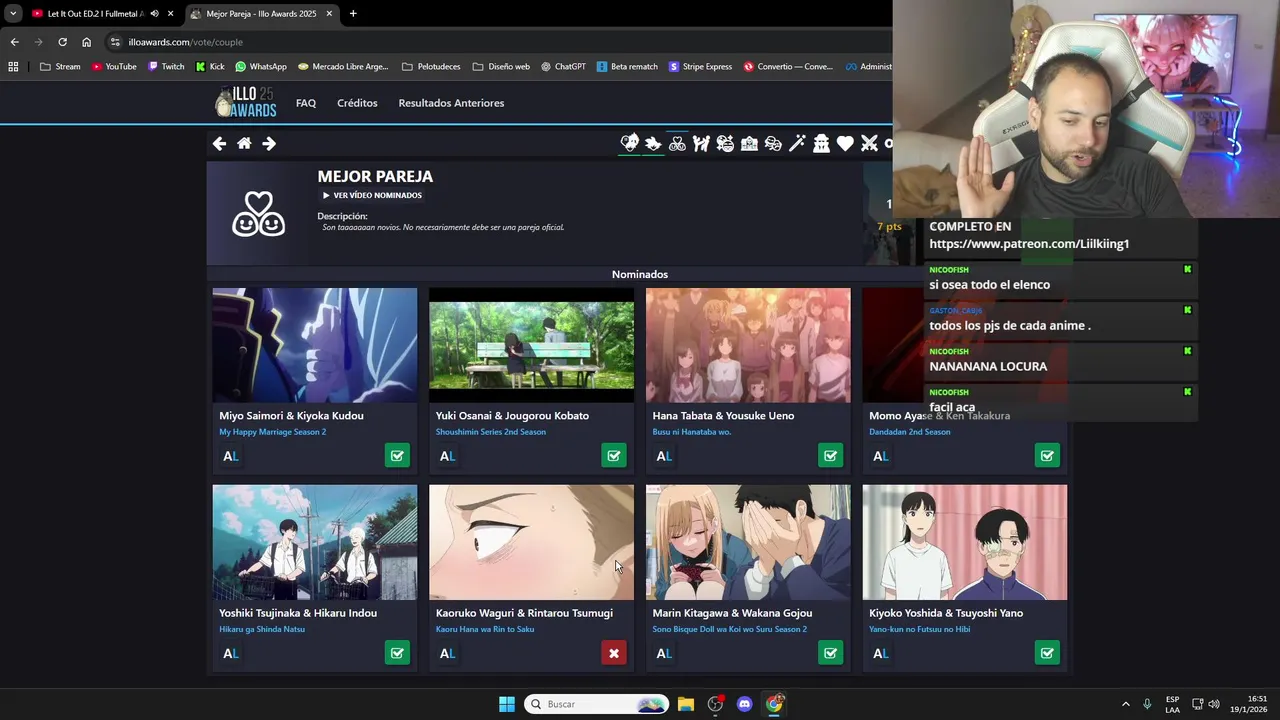This screenshot has height=720, width=1280.
Task: Open the home icon in awards navigation
Action: [x=244, y=144]
